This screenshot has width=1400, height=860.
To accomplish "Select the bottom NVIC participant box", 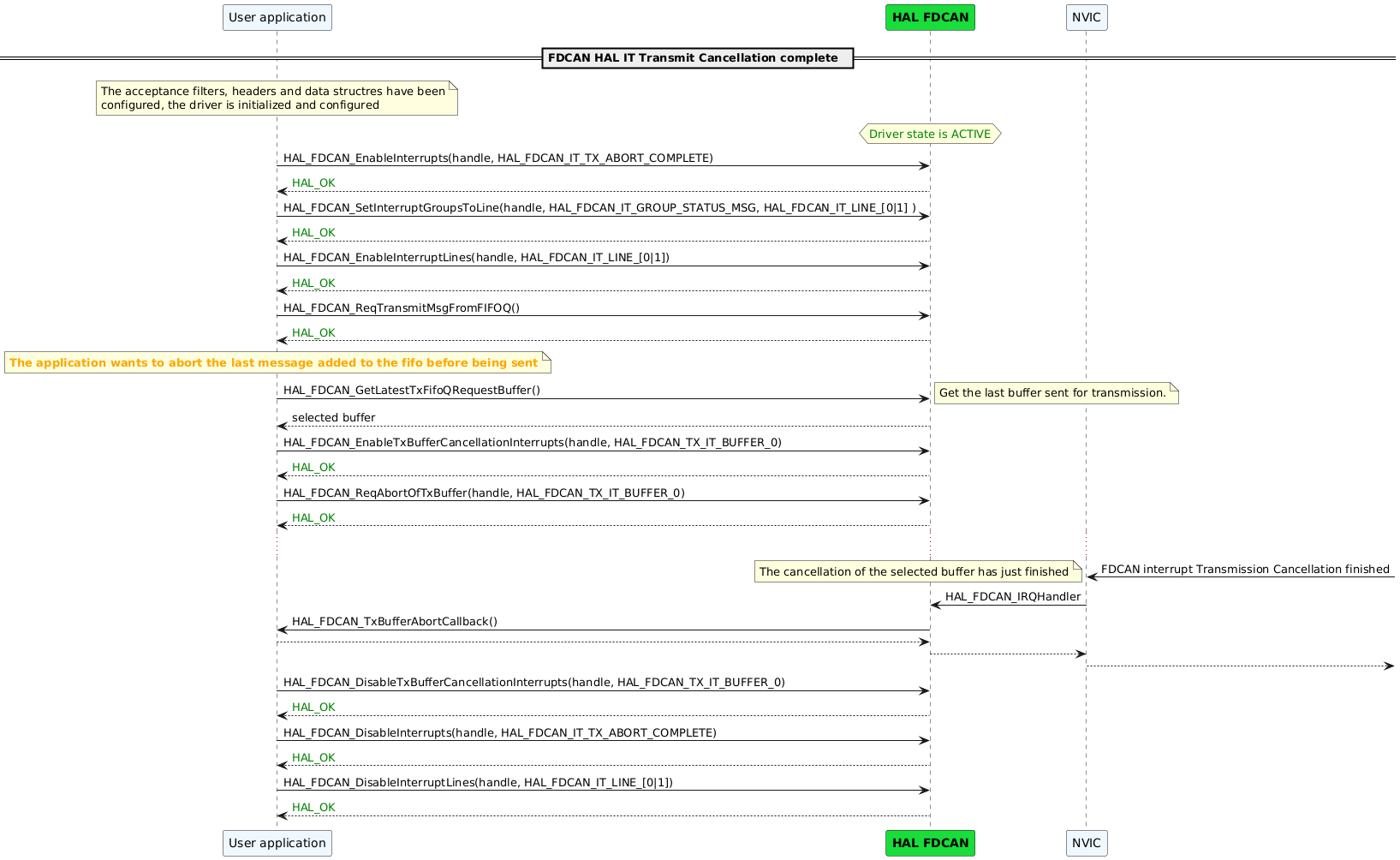I will pyautogui.click(x=1086, y=843).
